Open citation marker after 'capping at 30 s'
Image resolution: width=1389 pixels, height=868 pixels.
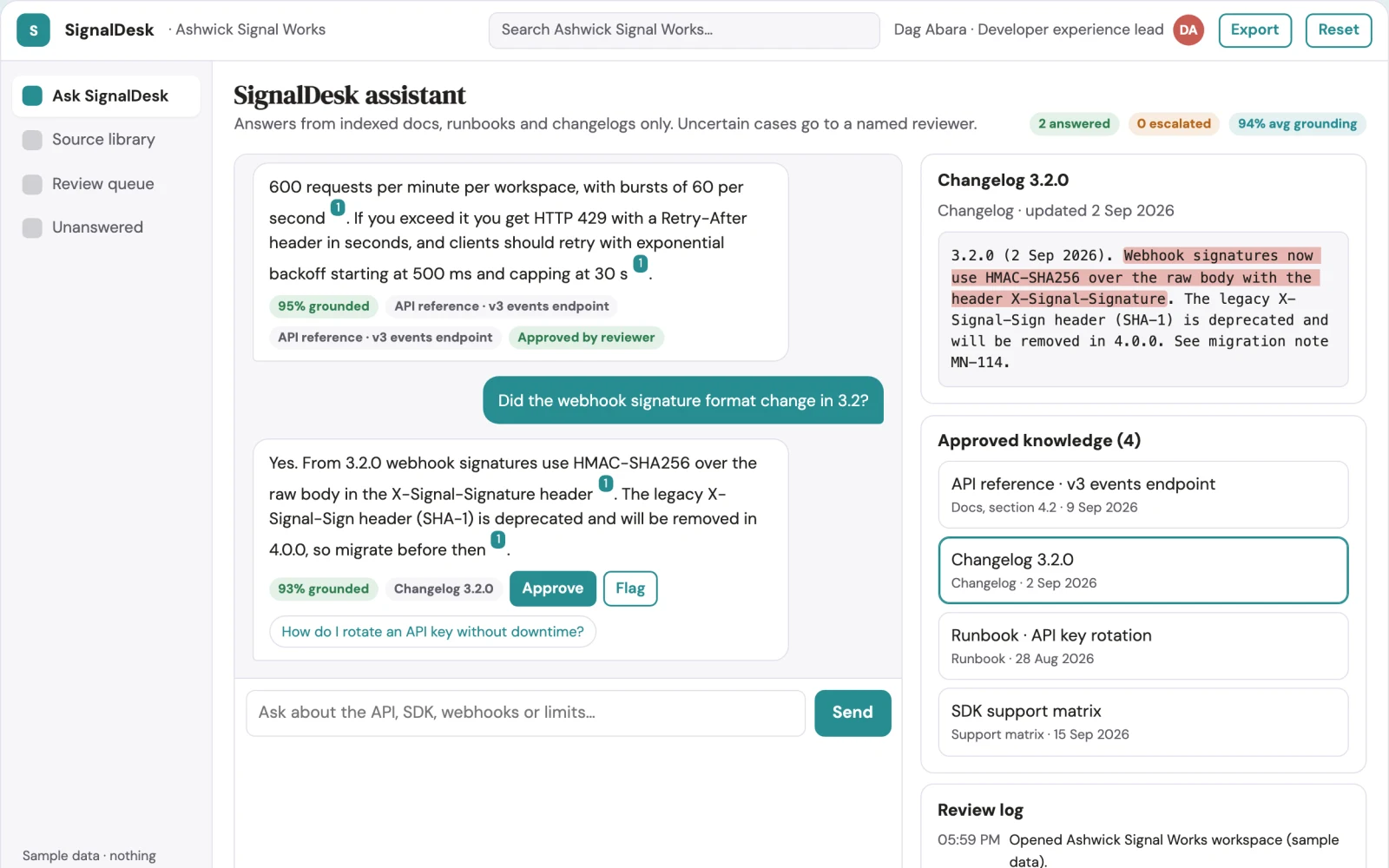641,263
